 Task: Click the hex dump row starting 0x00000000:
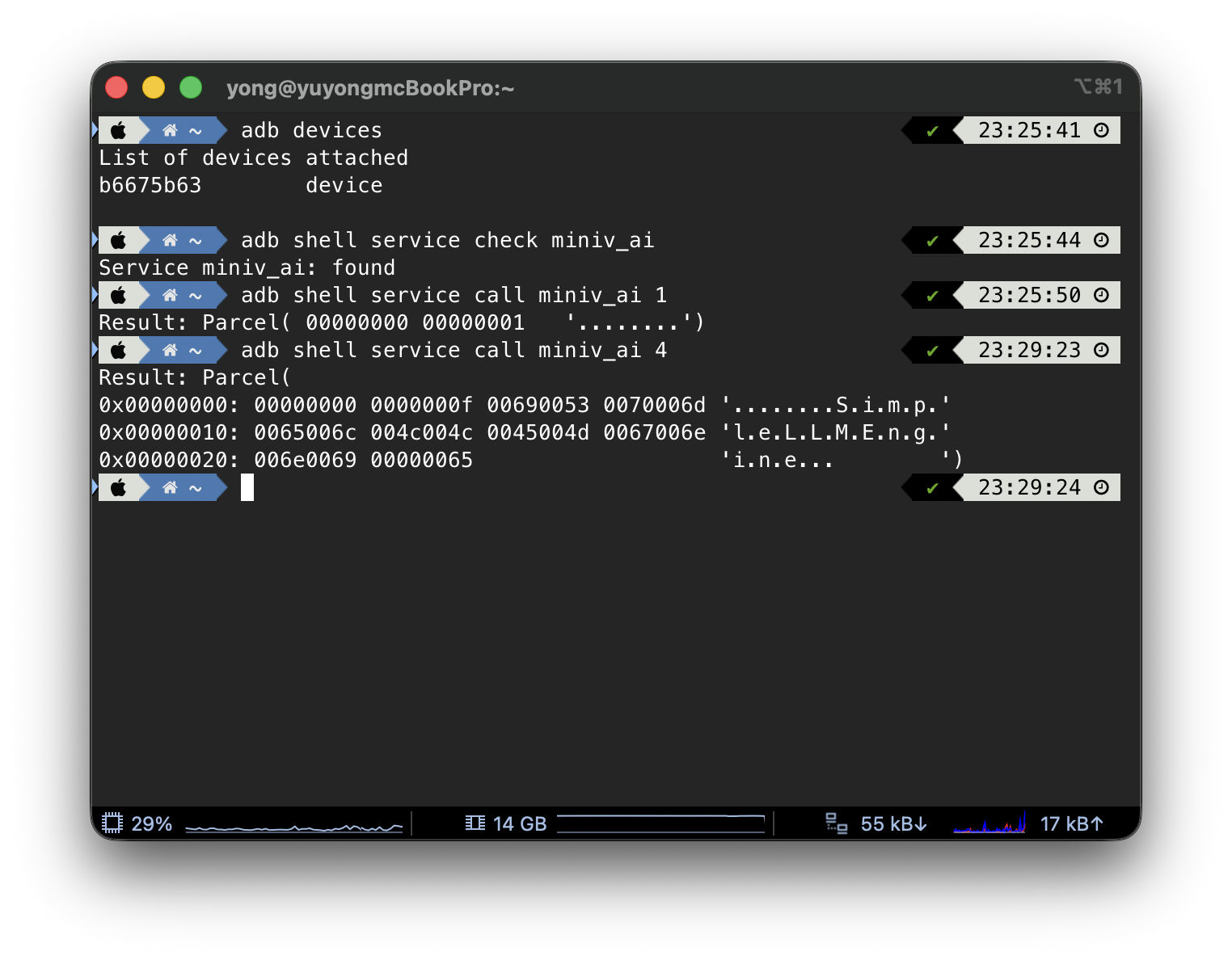(x=525, y=405)
